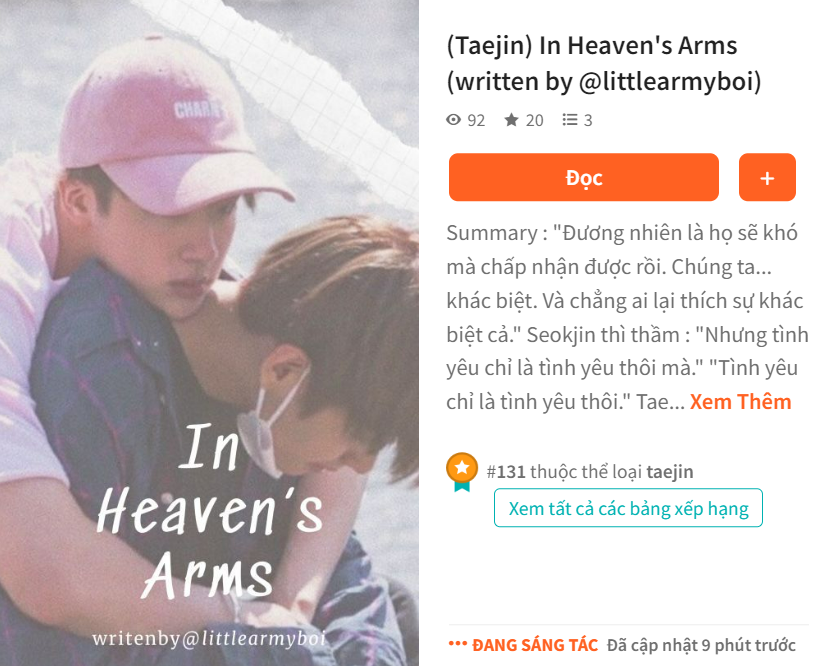Click the 3 parts count number

click(x=588, y=120)
